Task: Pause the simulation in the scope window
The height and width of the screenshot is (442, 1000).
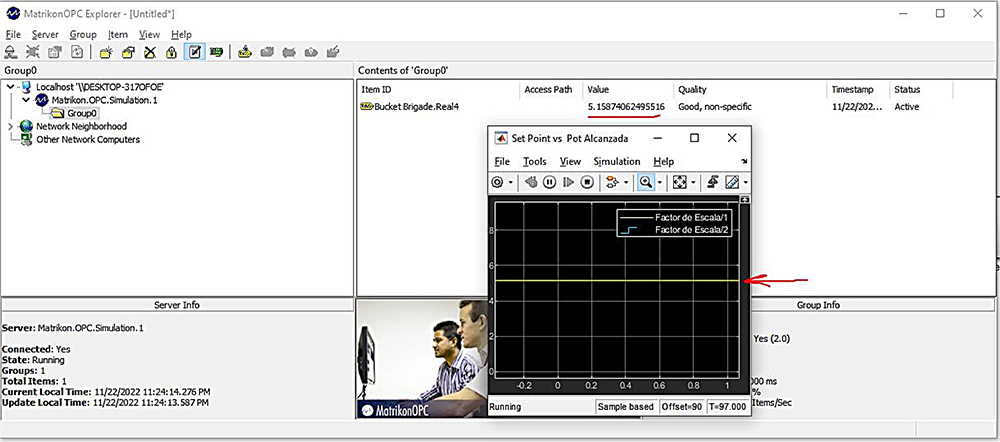Action: (x=549, y=182)
